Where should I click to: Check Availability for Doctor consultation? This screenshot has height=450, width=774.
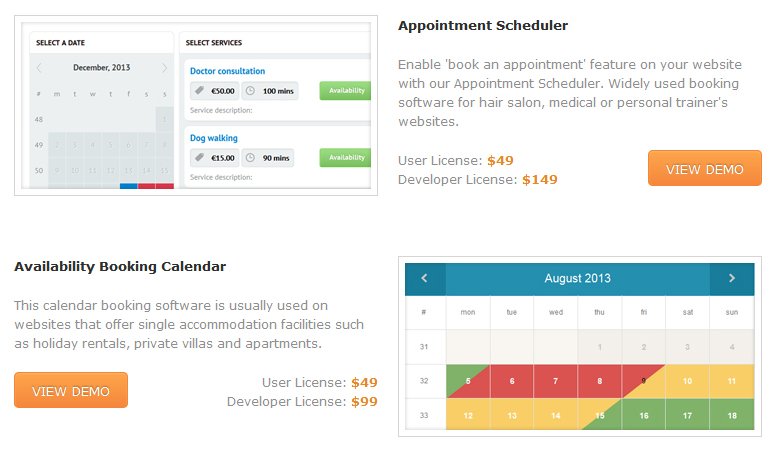(x=346, y=91)
